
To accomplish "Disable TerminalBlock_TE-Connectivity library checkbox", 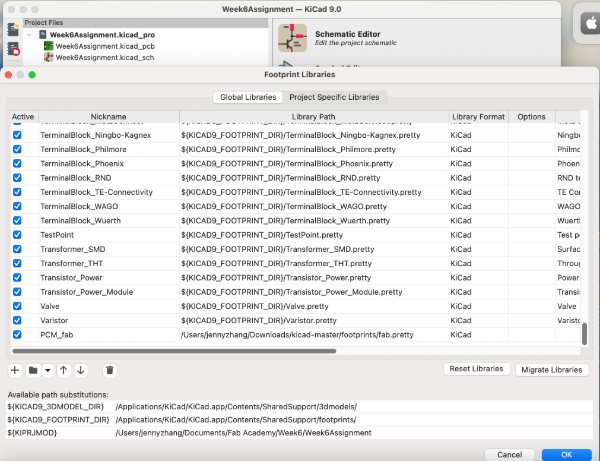I will (x=17, y=192).
